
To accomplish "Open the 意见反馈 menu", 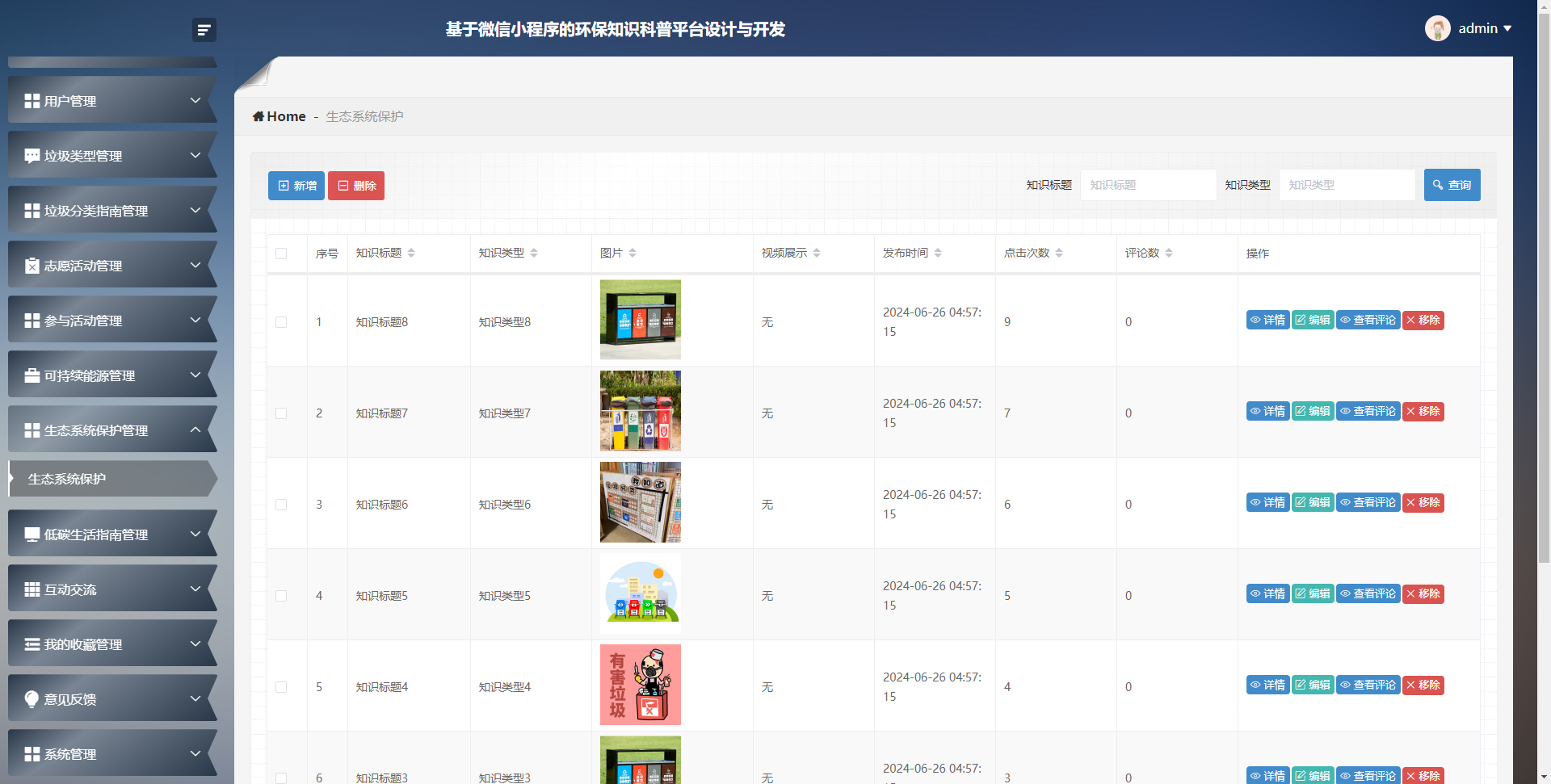I will coord(113,699).
